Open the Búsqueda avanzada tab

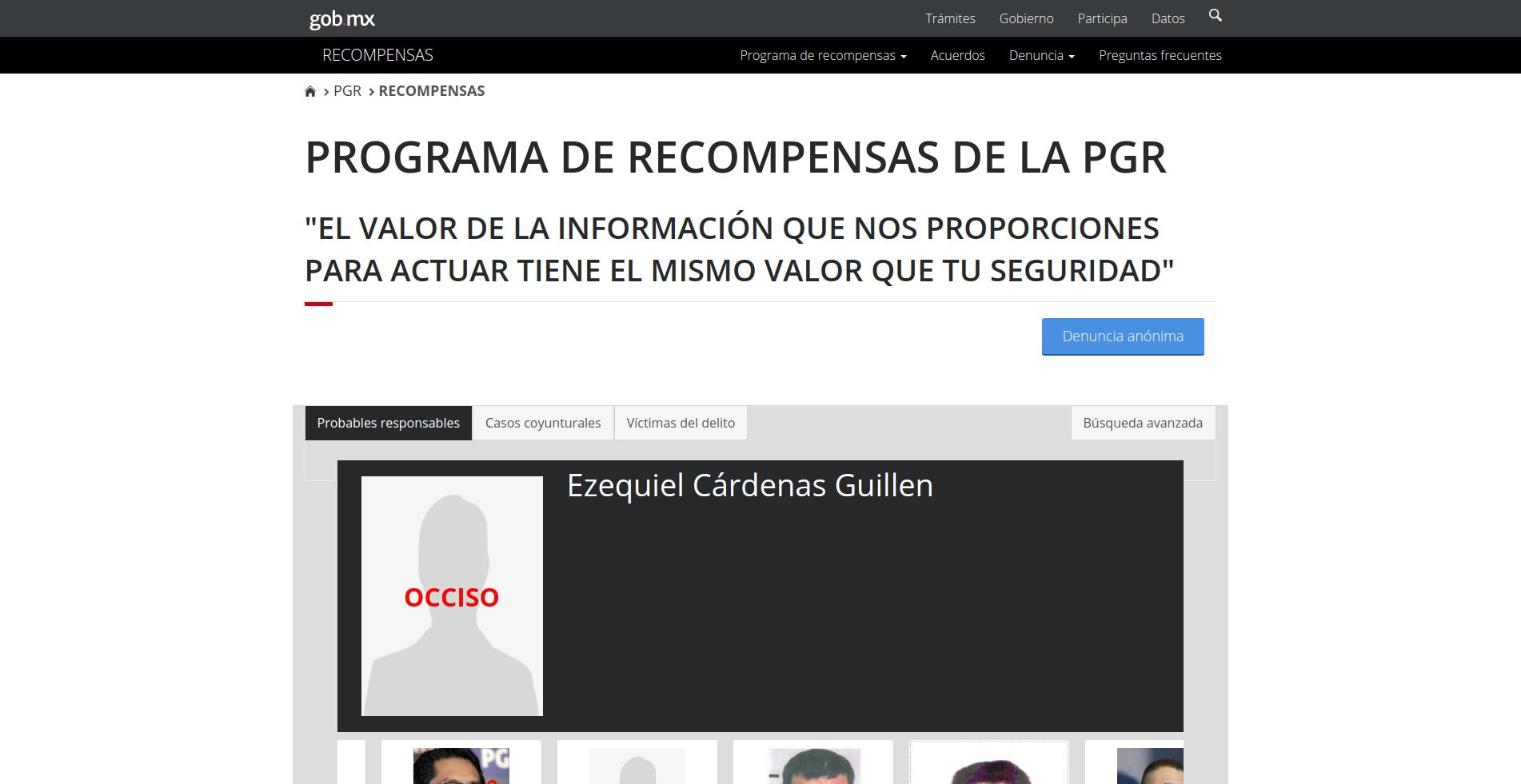(1143, 423)
